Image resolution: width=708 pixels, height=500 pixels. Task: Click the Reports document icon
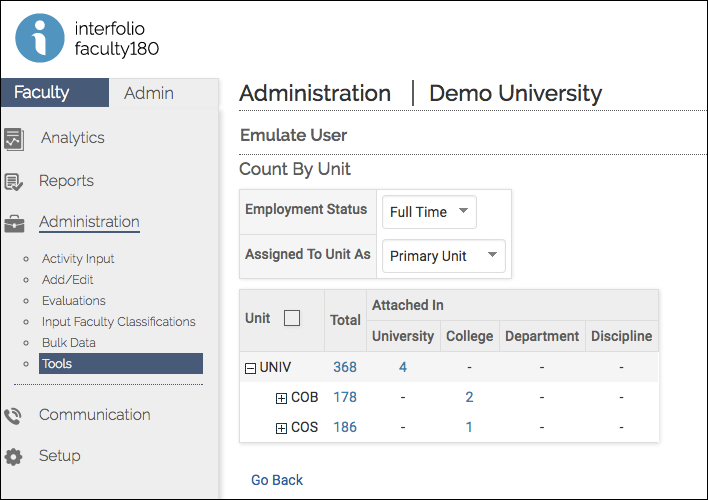[x=14, y=181]
